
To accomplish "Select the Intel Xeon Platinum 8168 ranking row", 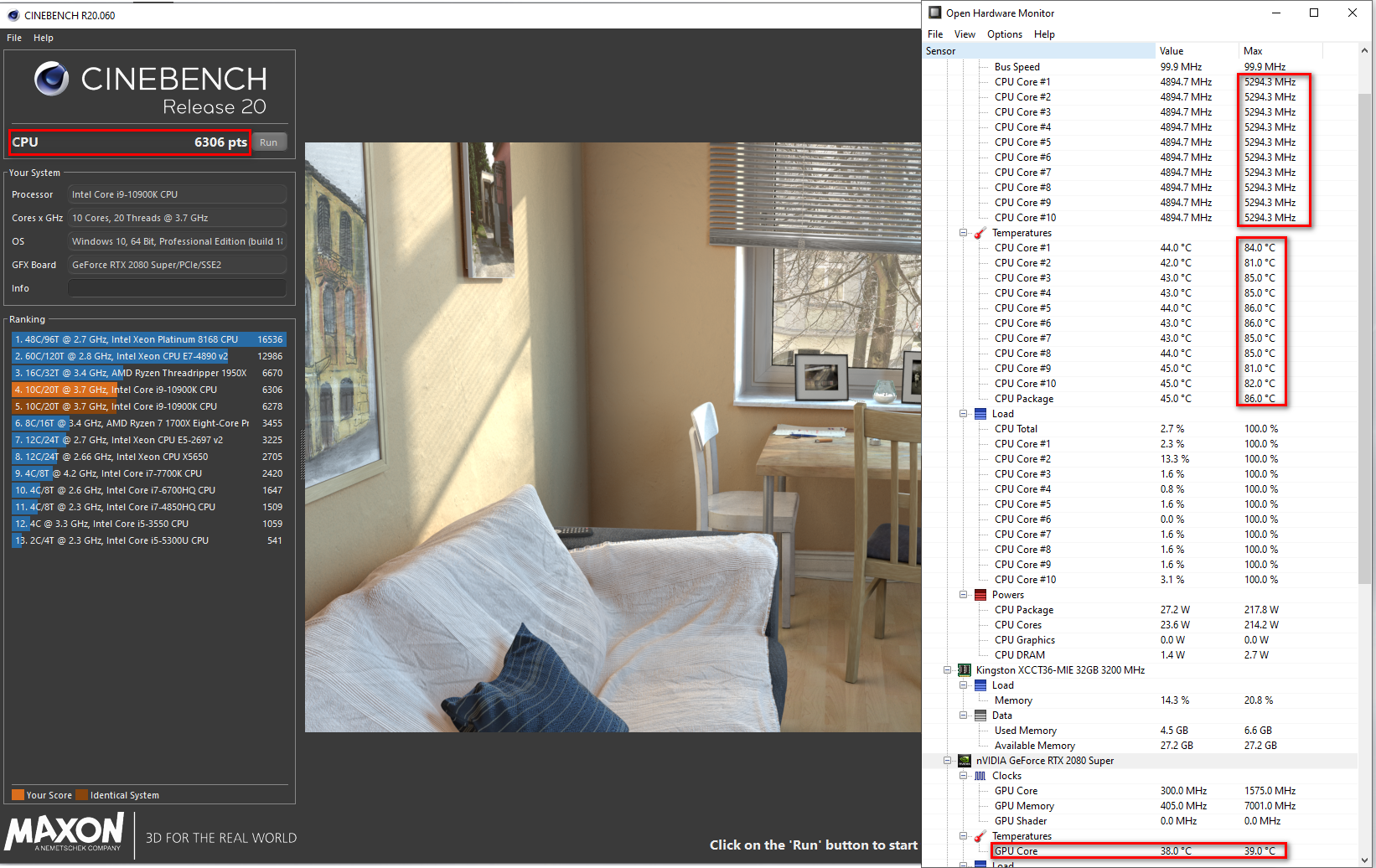I will [x=149, y=339].
